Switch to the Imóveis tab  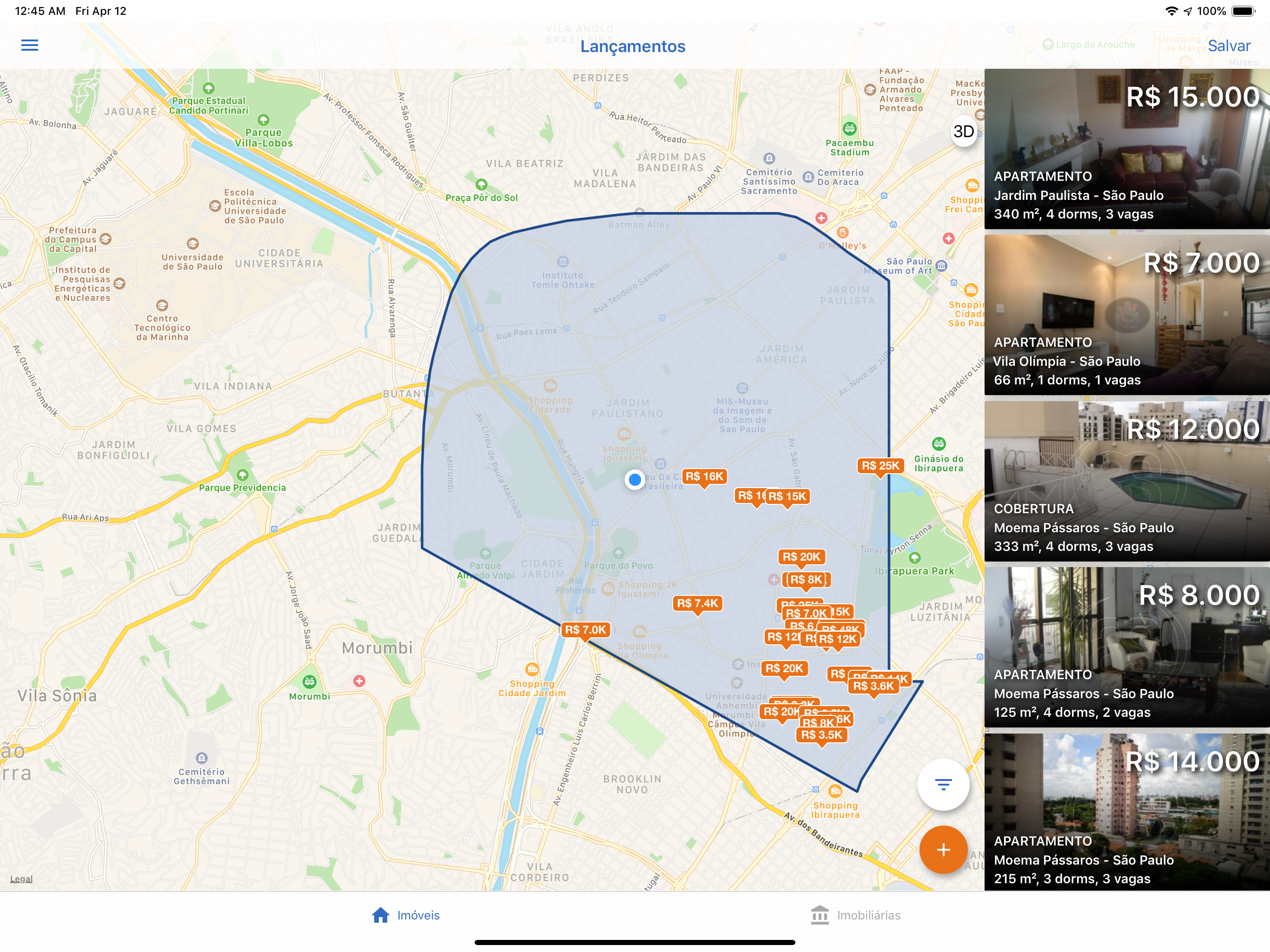point(406,915)
